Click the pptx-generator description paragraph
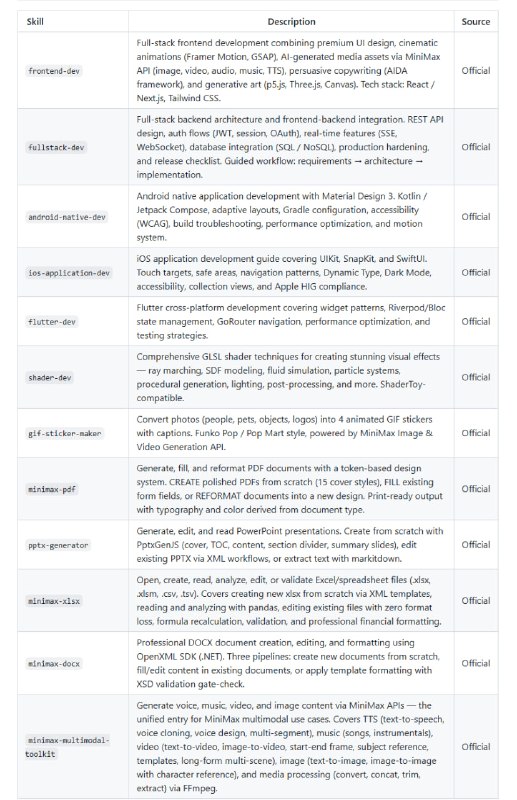 pos(289,544)
